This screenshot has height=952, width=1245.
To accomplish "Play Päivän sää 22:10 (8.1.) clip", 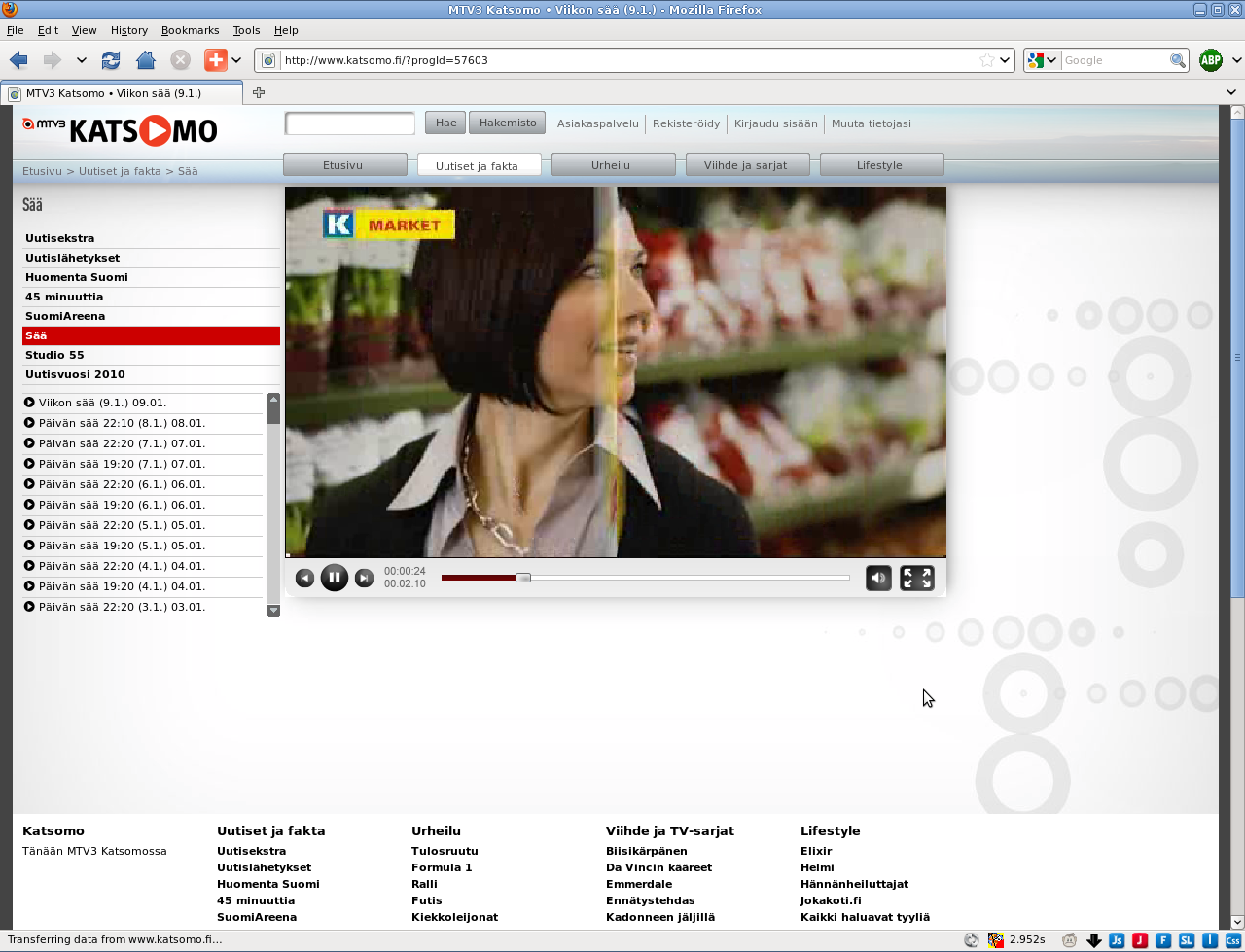I will pyautogui.click(x=122, y=423).
